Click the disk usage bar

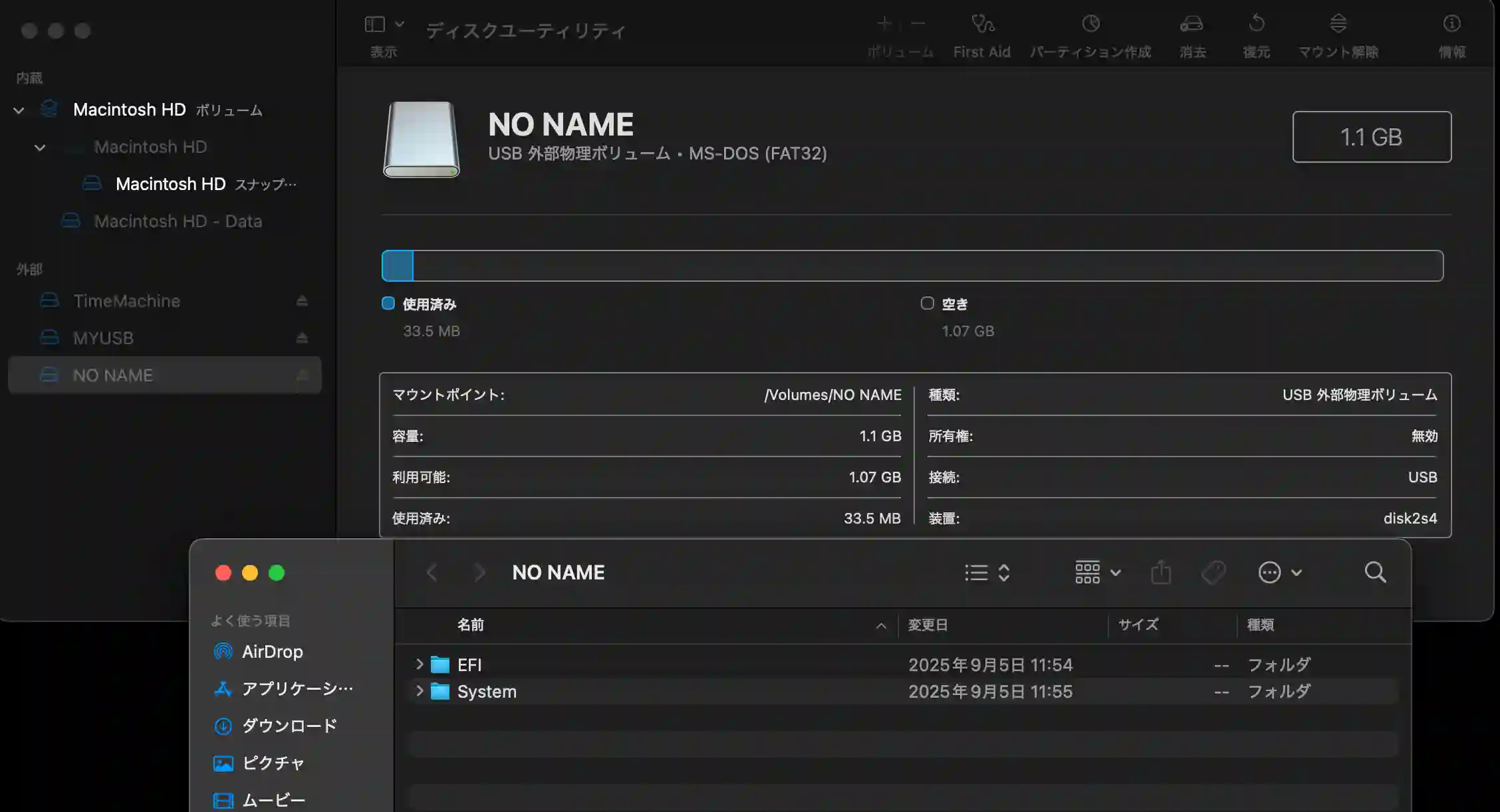912,266
